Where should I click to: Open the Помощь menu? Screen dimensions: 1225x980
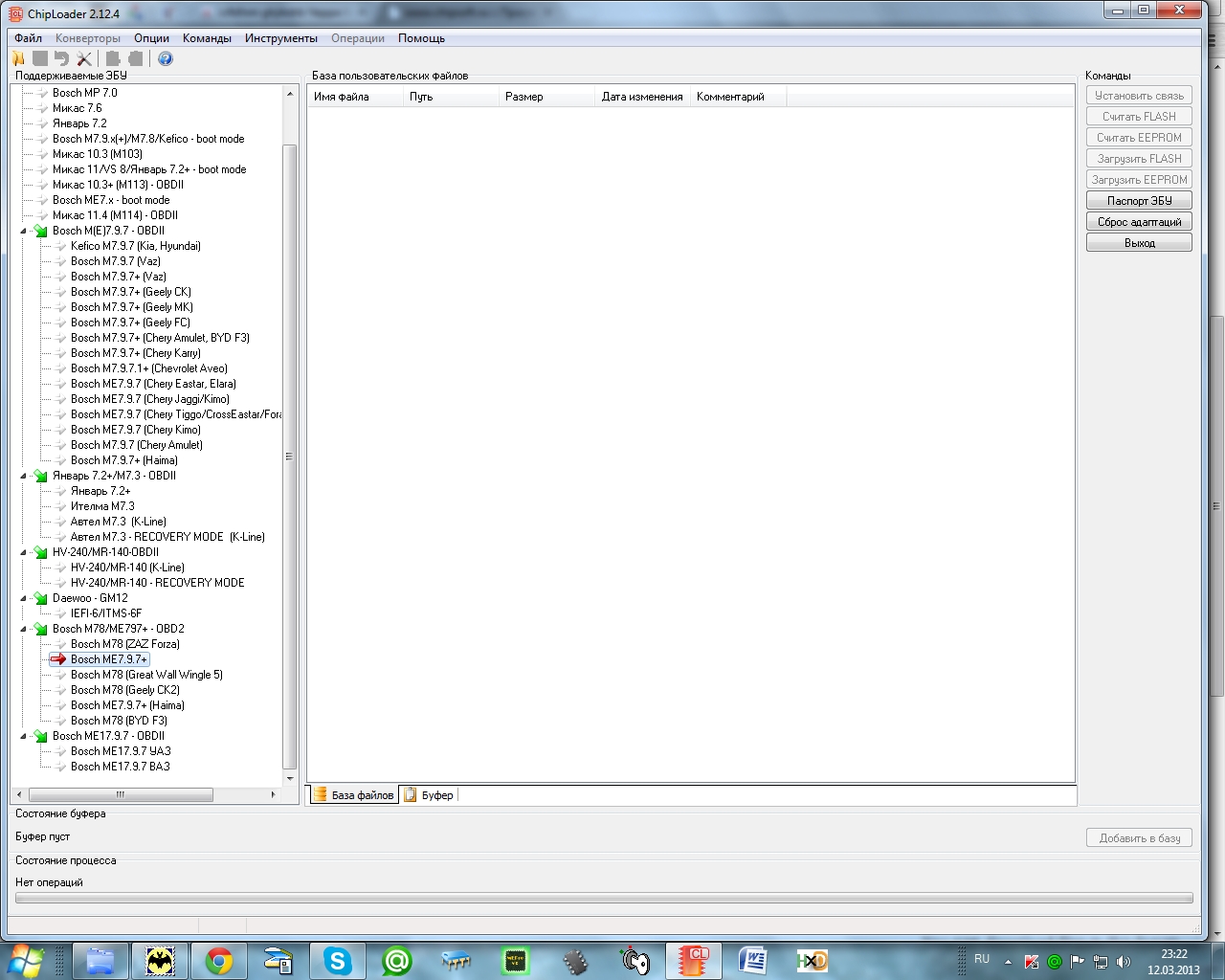(422, 38)
